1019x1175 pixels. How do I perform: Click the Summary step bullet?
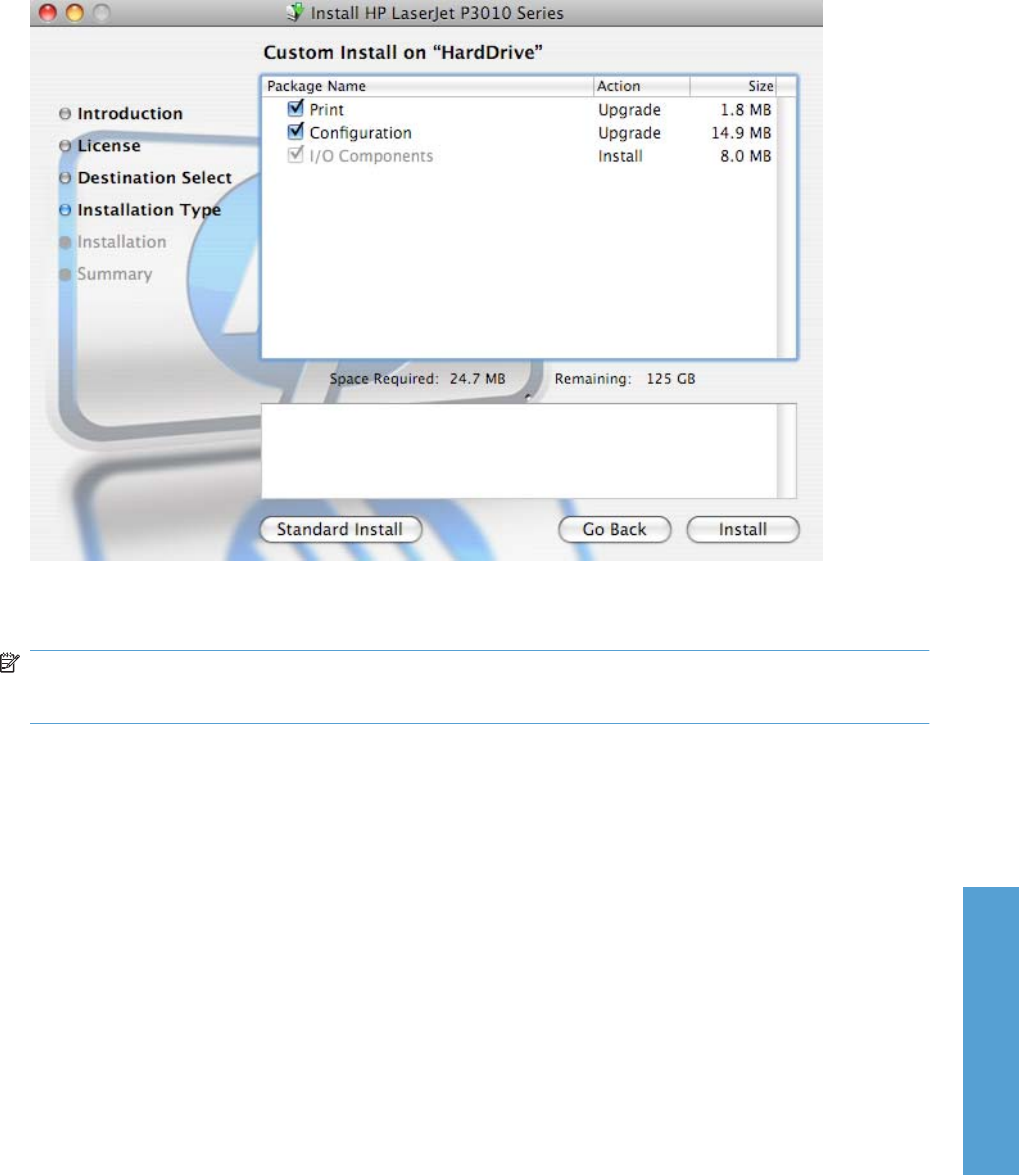(65, 274)
